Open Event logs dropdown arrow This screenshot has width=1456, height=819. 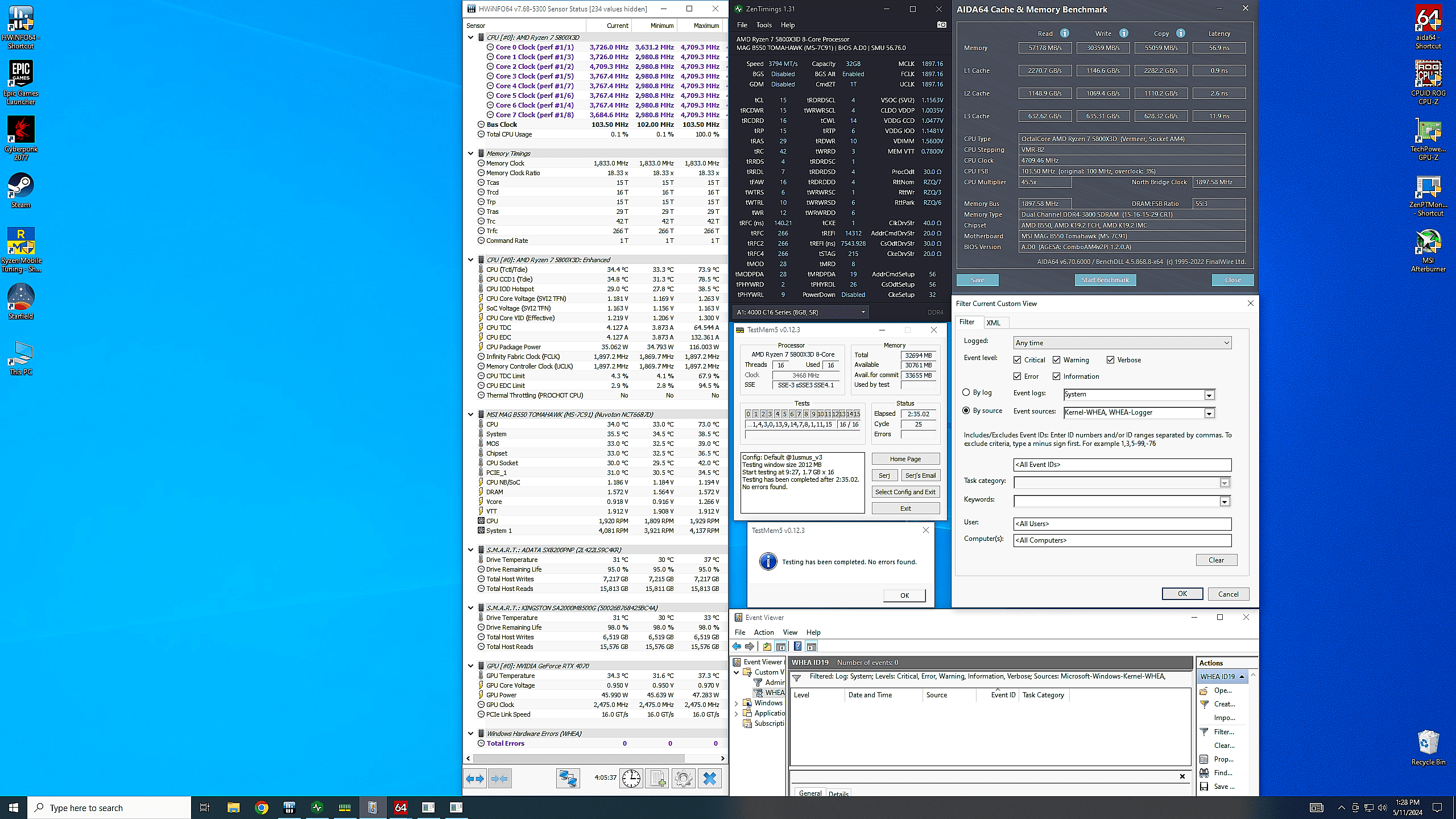1209,395
